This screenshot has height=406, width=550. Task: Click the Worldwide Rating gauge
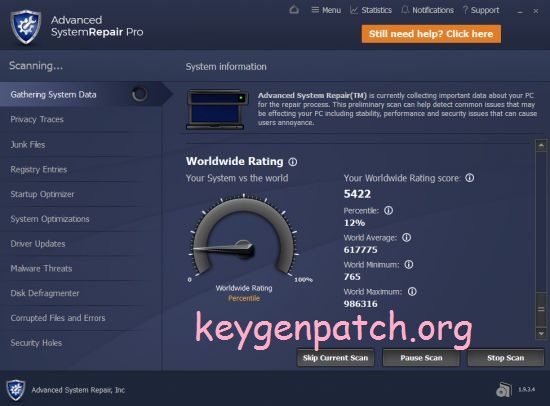click(x=244, y=237)
